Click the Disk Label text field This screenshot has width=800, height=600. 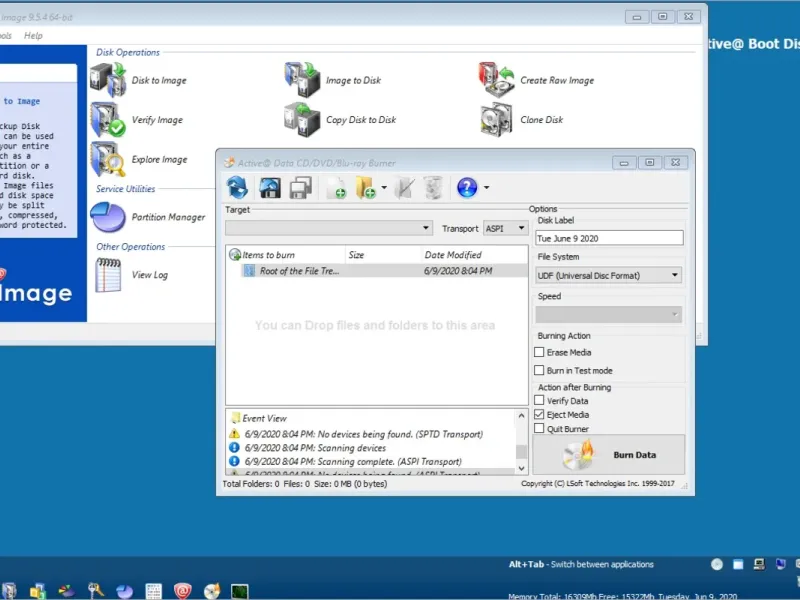pos(609,238)
